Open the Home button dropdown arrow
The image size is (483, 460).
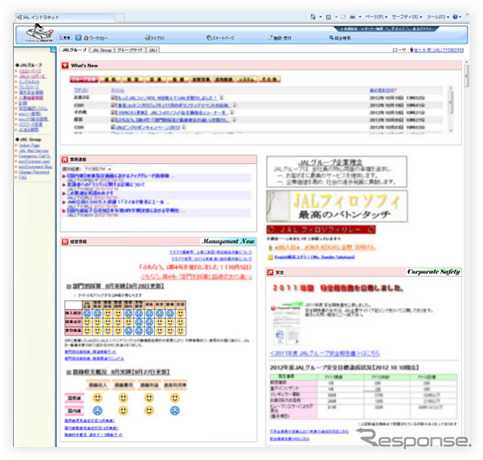pyautogui.click(x=320, y=17)
